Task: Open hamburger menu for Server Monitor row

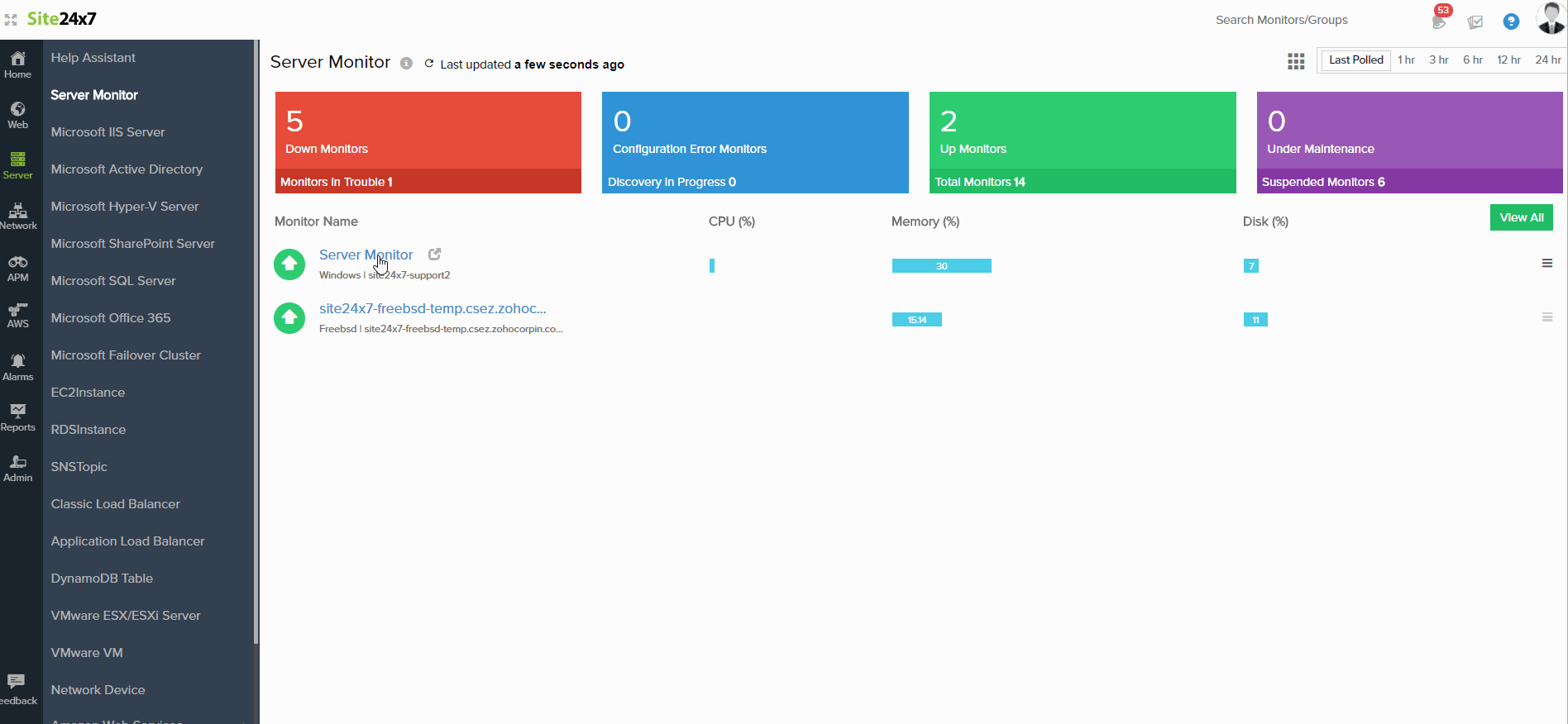Action: click(x=1547, y=264)
